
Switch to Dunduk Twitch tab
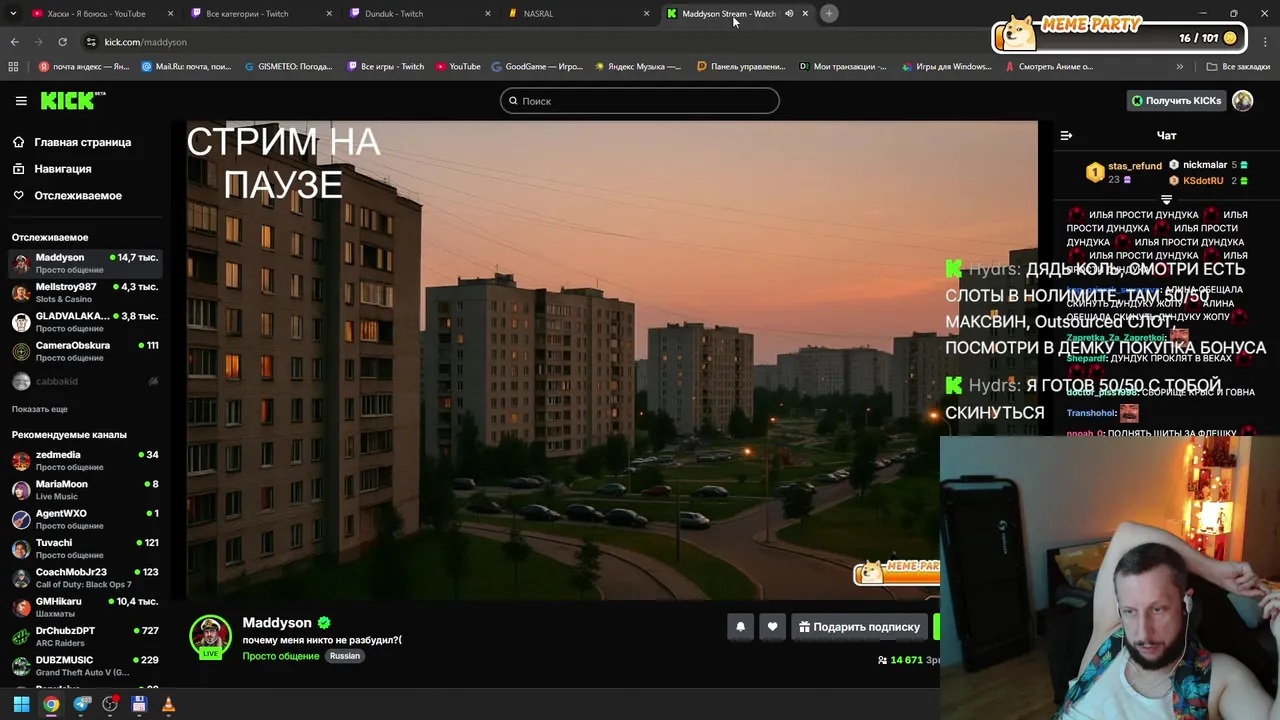[419, 14]
